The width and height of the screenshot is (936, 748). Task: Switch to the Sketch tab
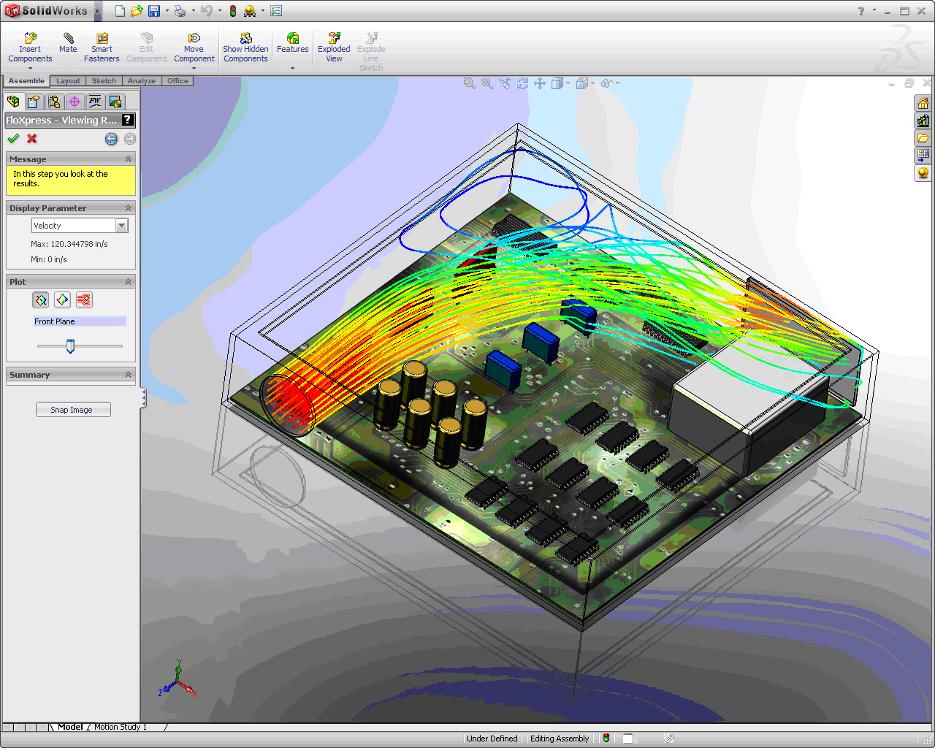[104, 81]
